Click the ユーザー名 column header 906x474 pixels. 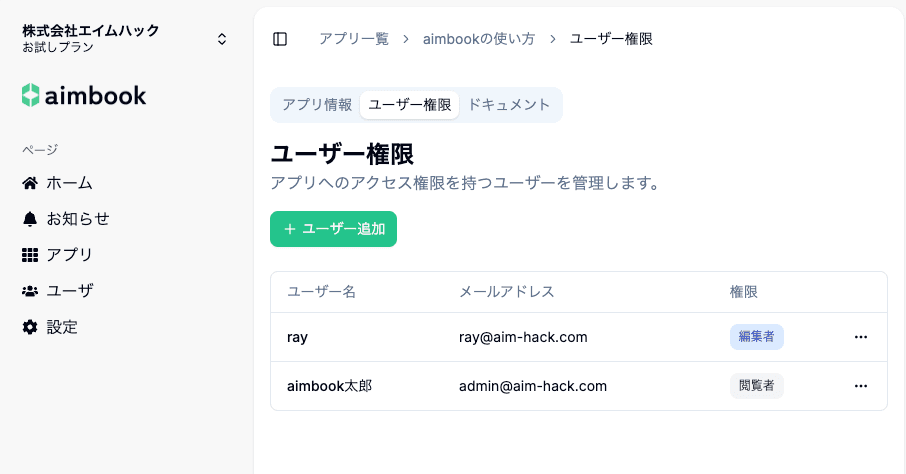point(321,292)
